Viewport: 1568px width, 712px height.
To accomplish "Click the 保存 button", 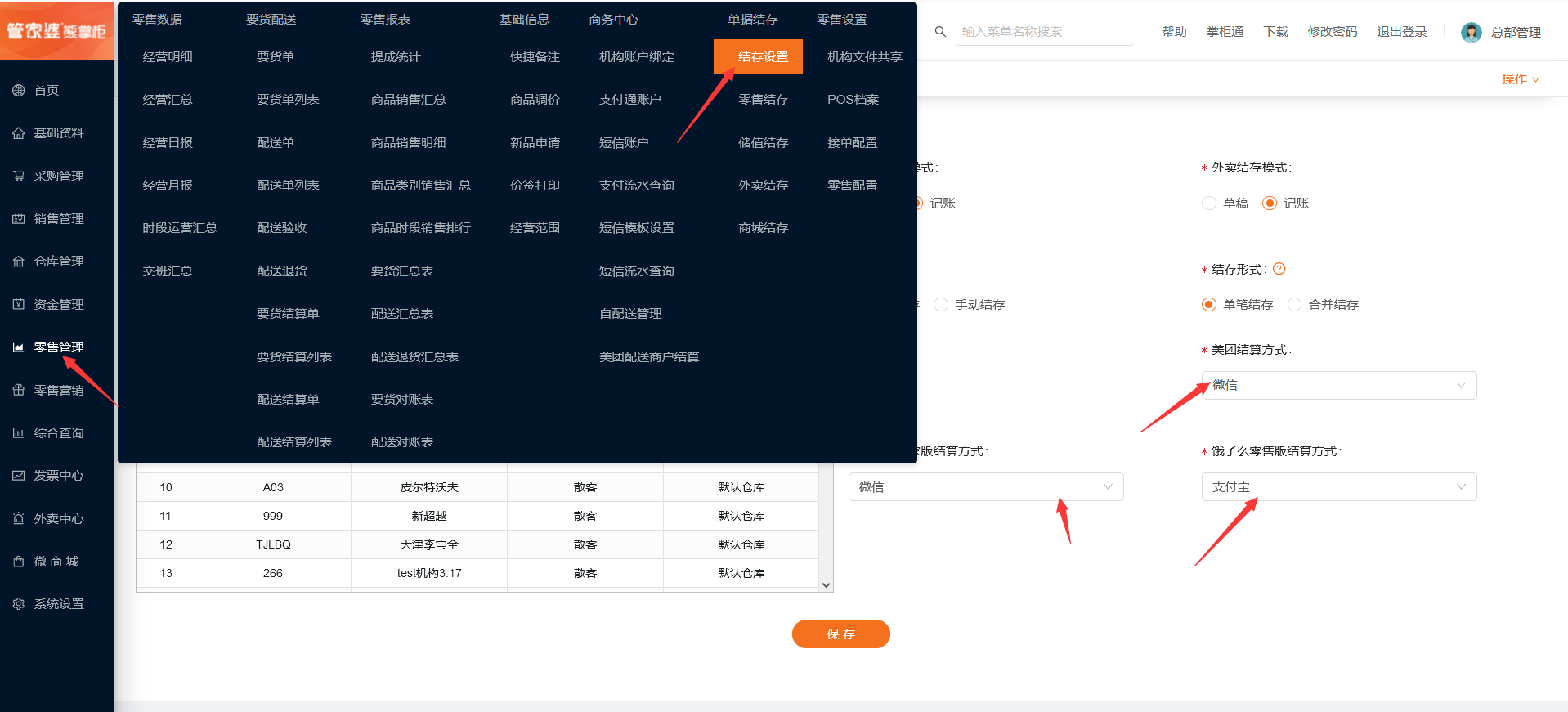I will [x=840, y=634].
